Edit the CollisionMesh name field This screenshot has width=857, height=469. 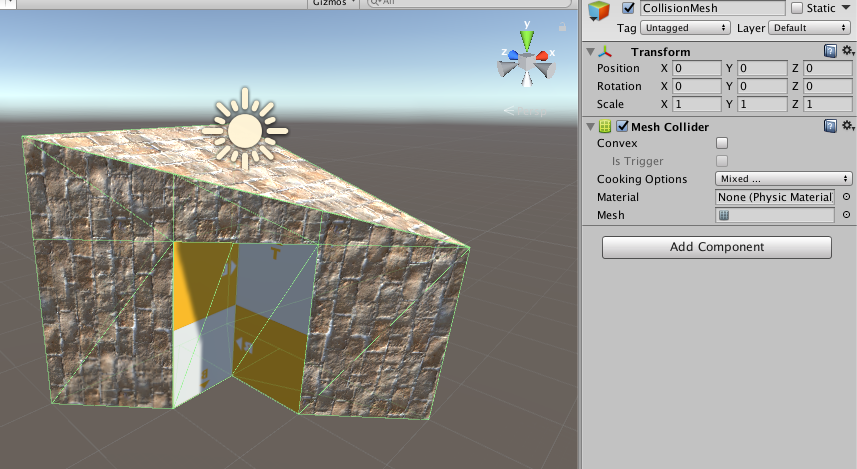click(x=713, y=8)
